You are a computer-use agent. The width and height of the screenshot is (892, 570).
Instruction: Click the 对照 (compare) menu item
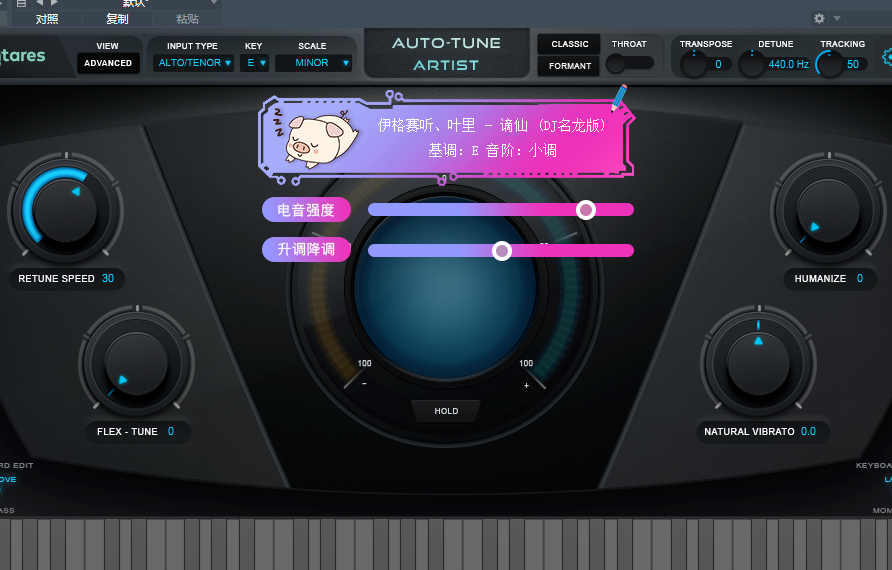[x=47, y=19]
